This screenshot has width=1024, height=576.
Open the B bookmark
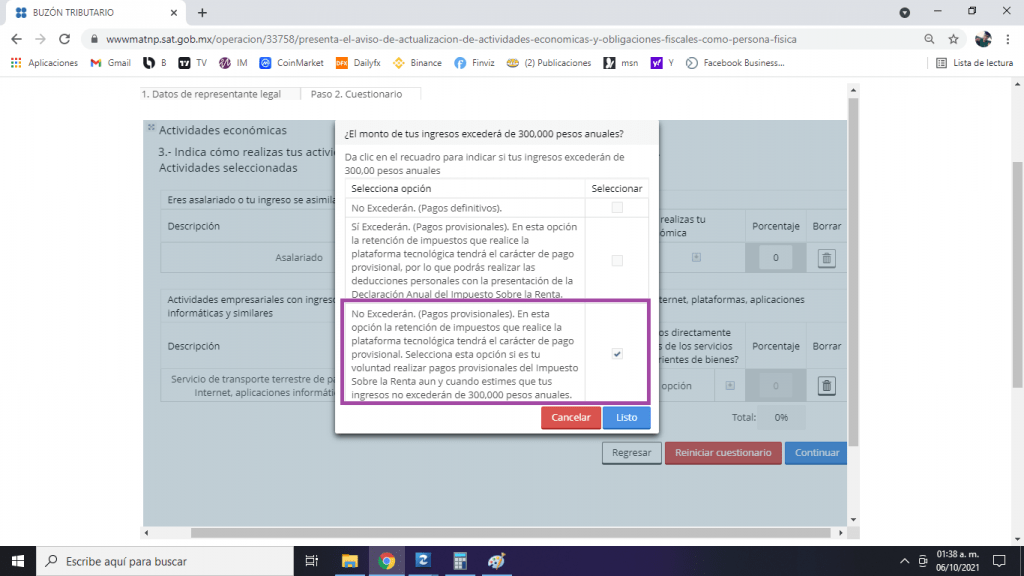155,63
